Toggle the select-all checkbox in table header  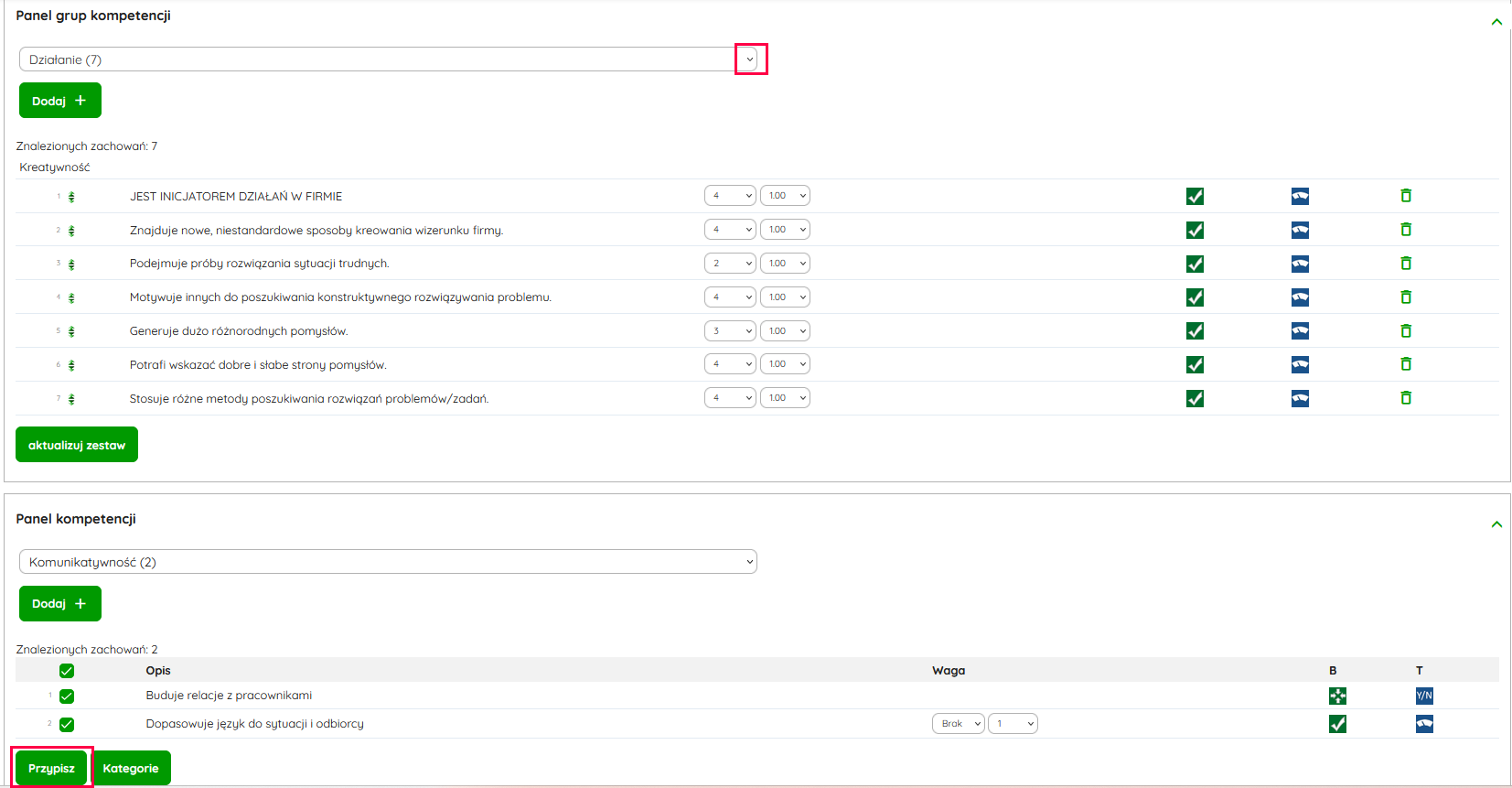tap(67, 671)
